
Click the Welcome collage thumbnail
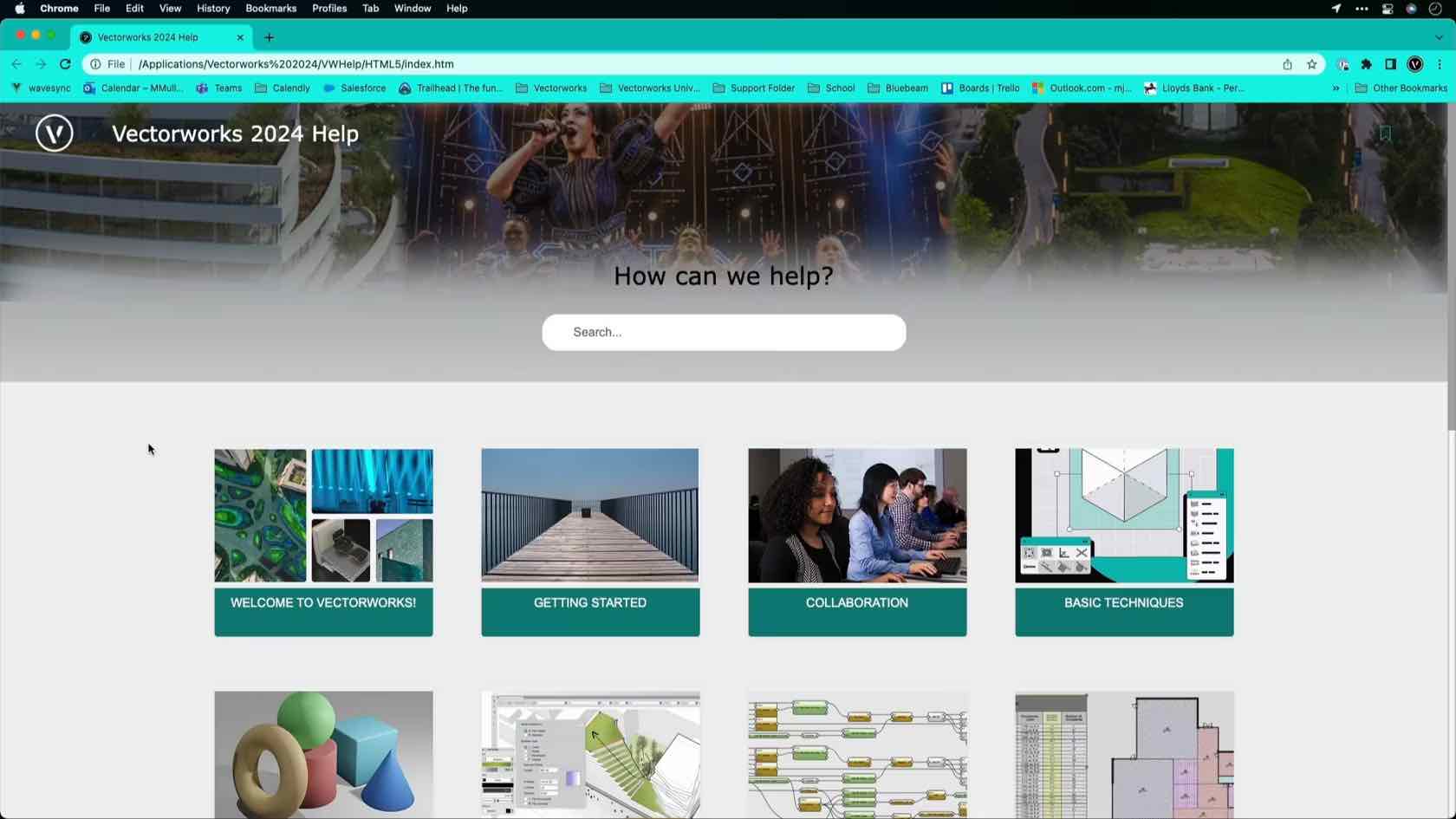pyautogui.click(x=323, y=515)
